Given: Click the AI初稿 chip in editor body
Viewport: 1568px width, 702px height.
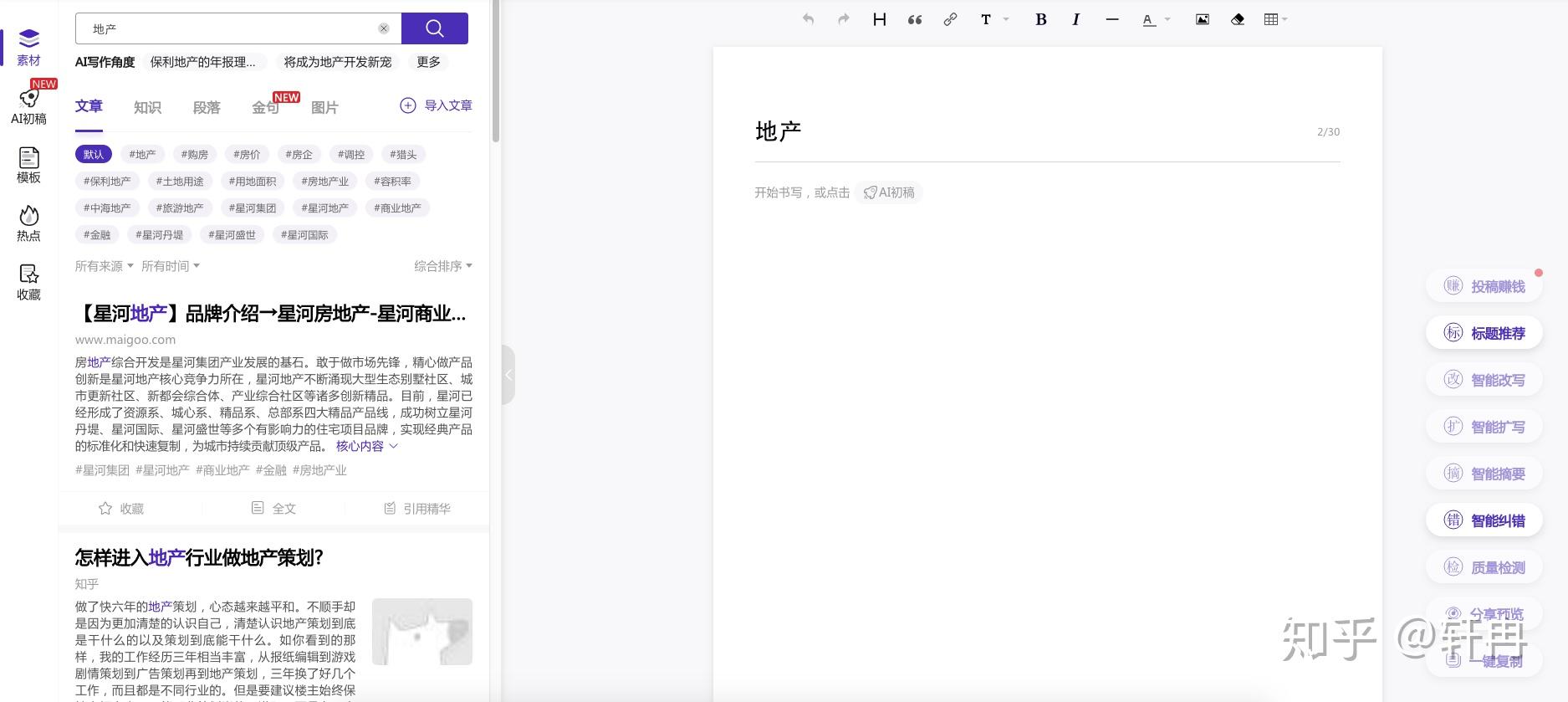Looking at the screenshot, I should (888, 192).
